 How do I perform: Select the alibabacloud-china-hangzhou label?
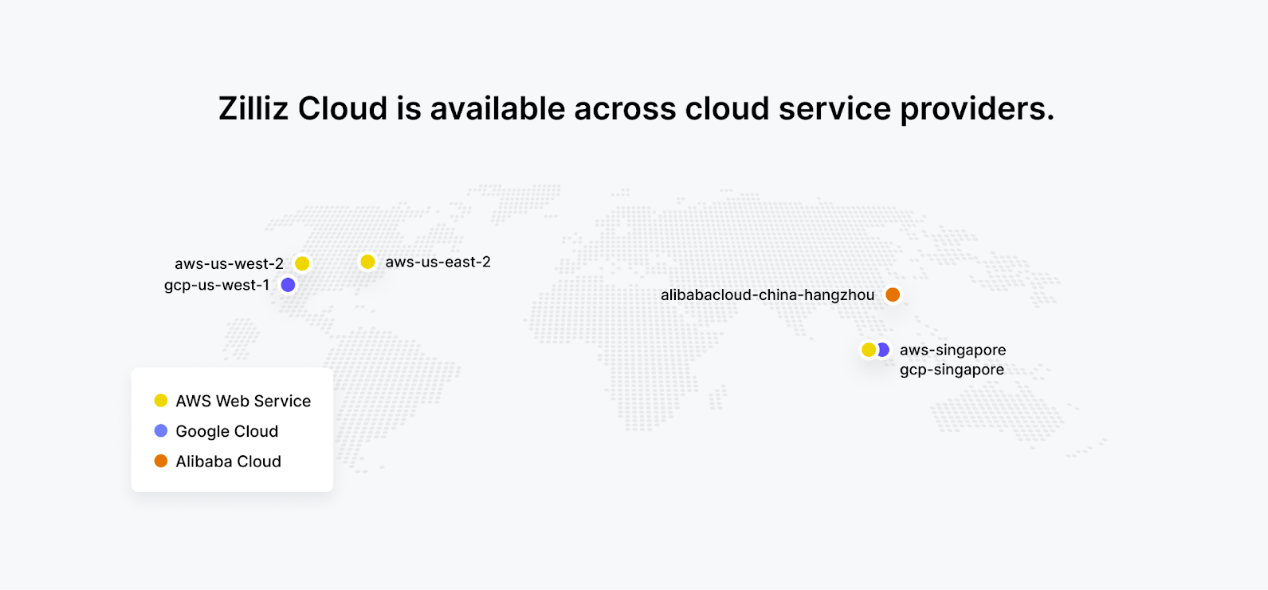click(768, 295)
